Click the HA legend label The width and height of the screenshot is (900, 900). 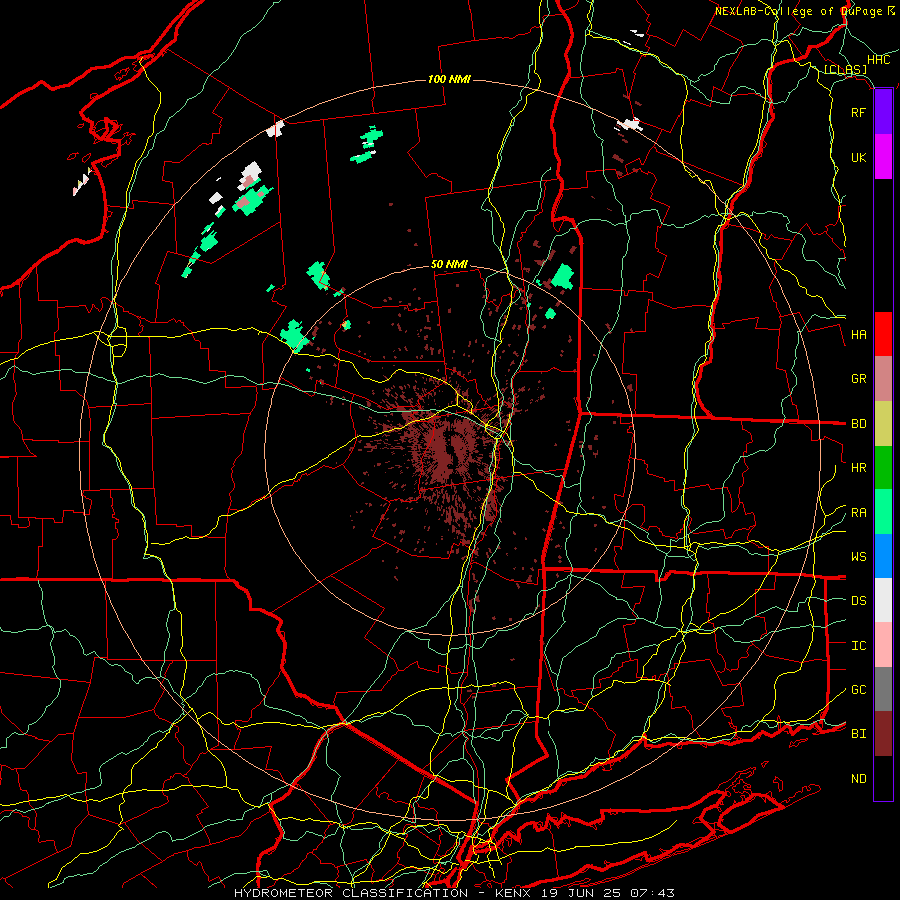point(859,334)
